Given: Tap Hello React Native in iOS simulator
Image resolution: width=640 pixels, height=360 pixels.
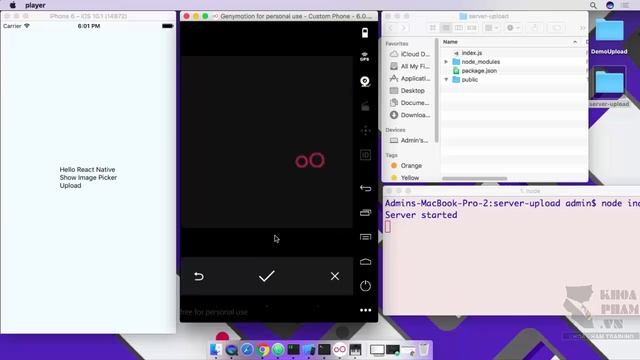Looking at the screenshot, I should tap(87, 169).
